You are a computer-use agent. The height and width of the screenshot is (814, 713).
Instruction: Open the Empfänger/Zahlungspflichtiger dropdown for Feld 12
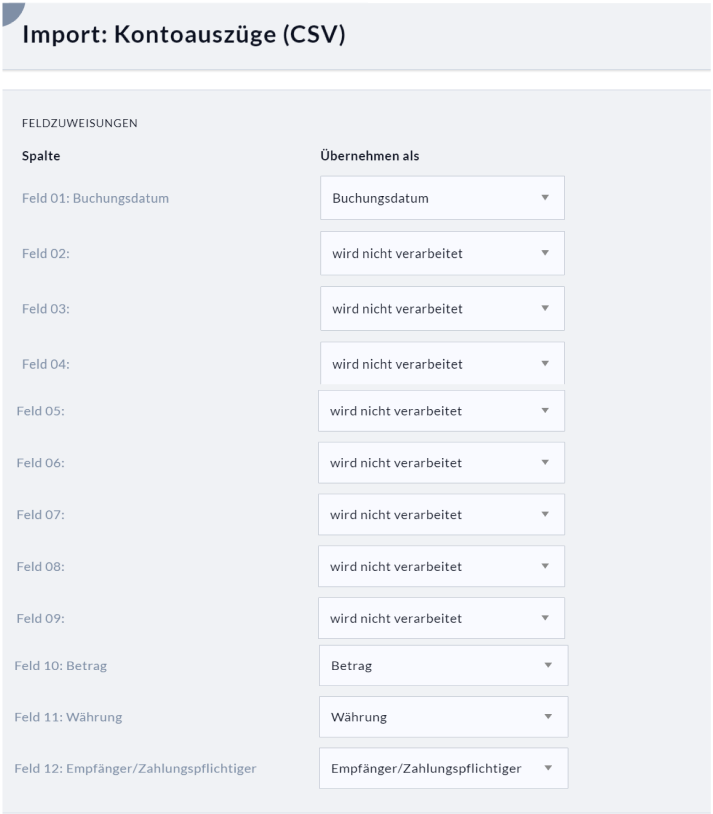pyautogui.click(x=443, y=768)
